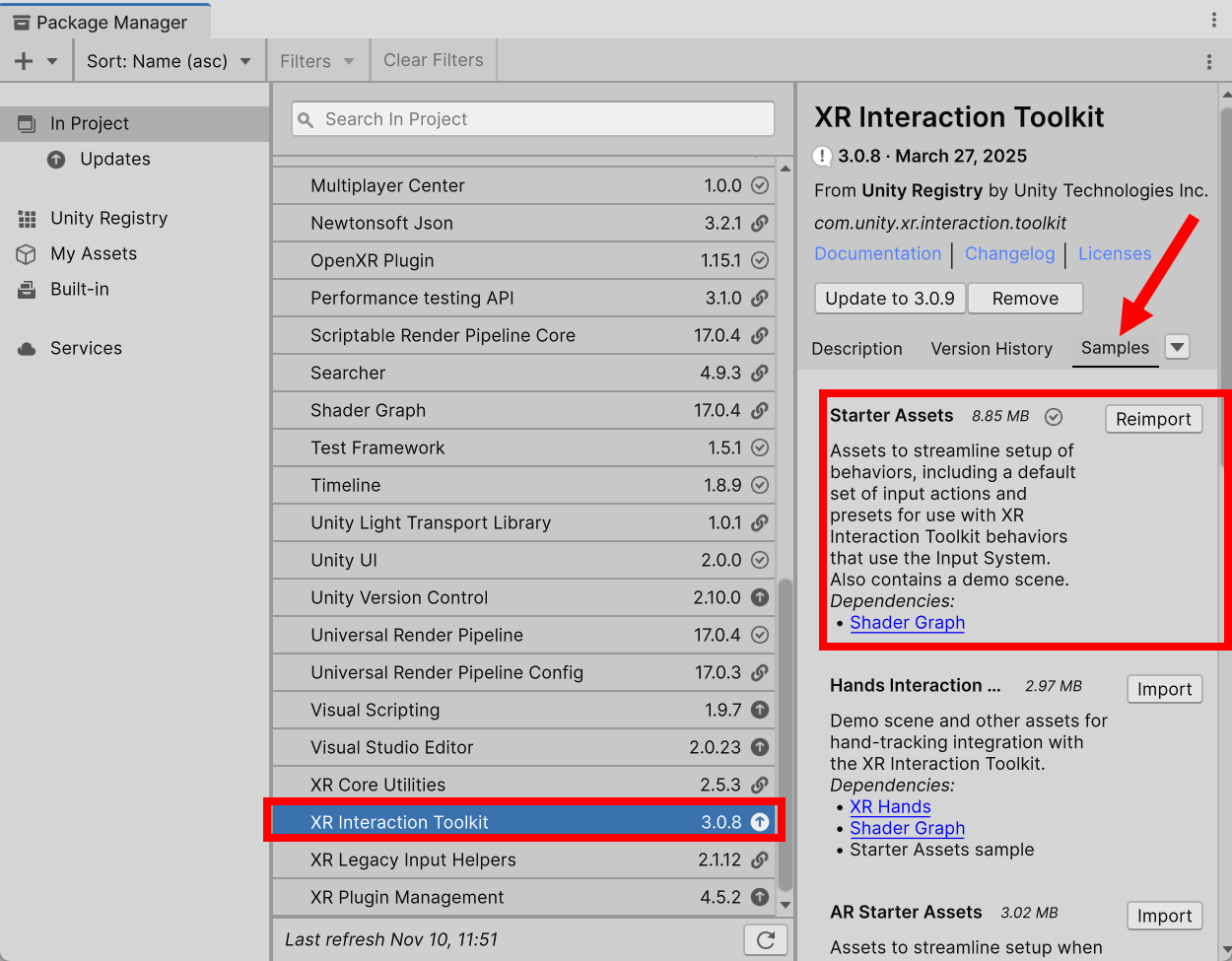This screenshot has width=1232, height=961.
Task: Open Unity Registry in sidebar
Action: 109,218
